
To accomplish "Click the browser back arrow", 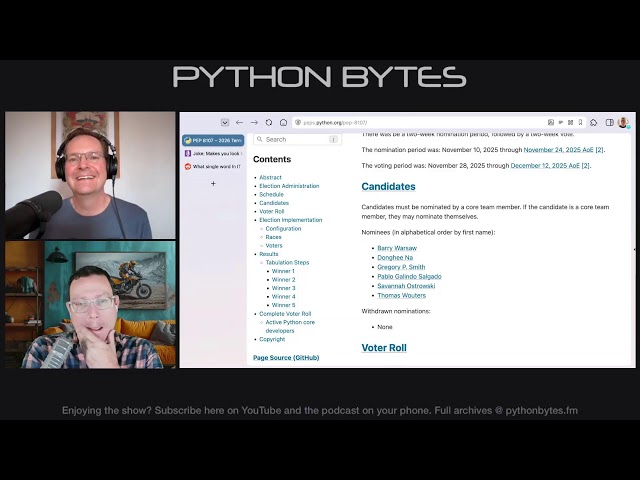I will pos(240,122).
